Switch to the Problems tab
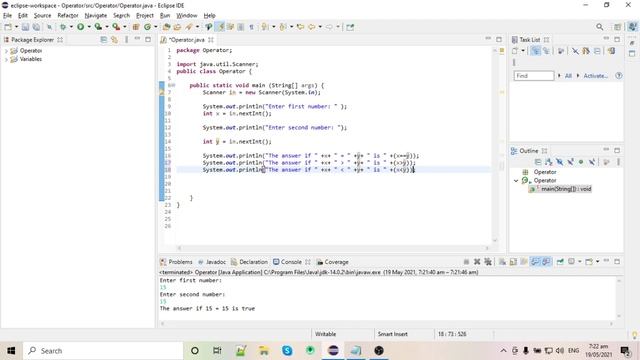This screenshot has width=640, height=360. click(176, 262)
